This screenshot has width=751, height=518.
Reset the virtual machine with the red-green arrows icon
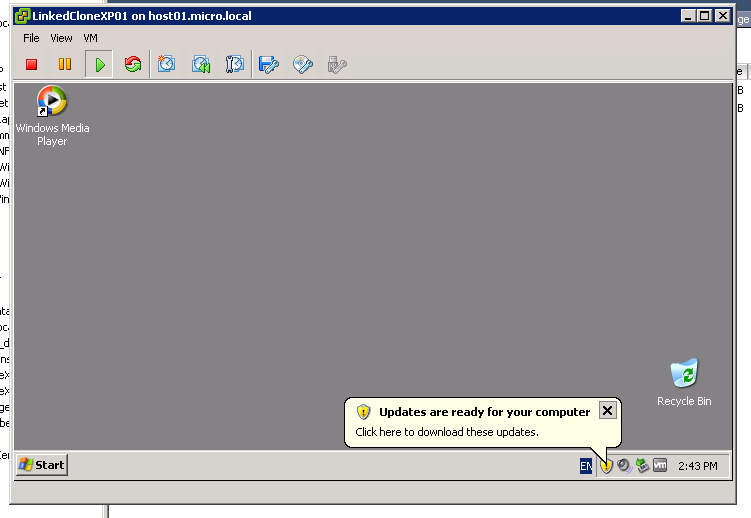pos(133,64)
